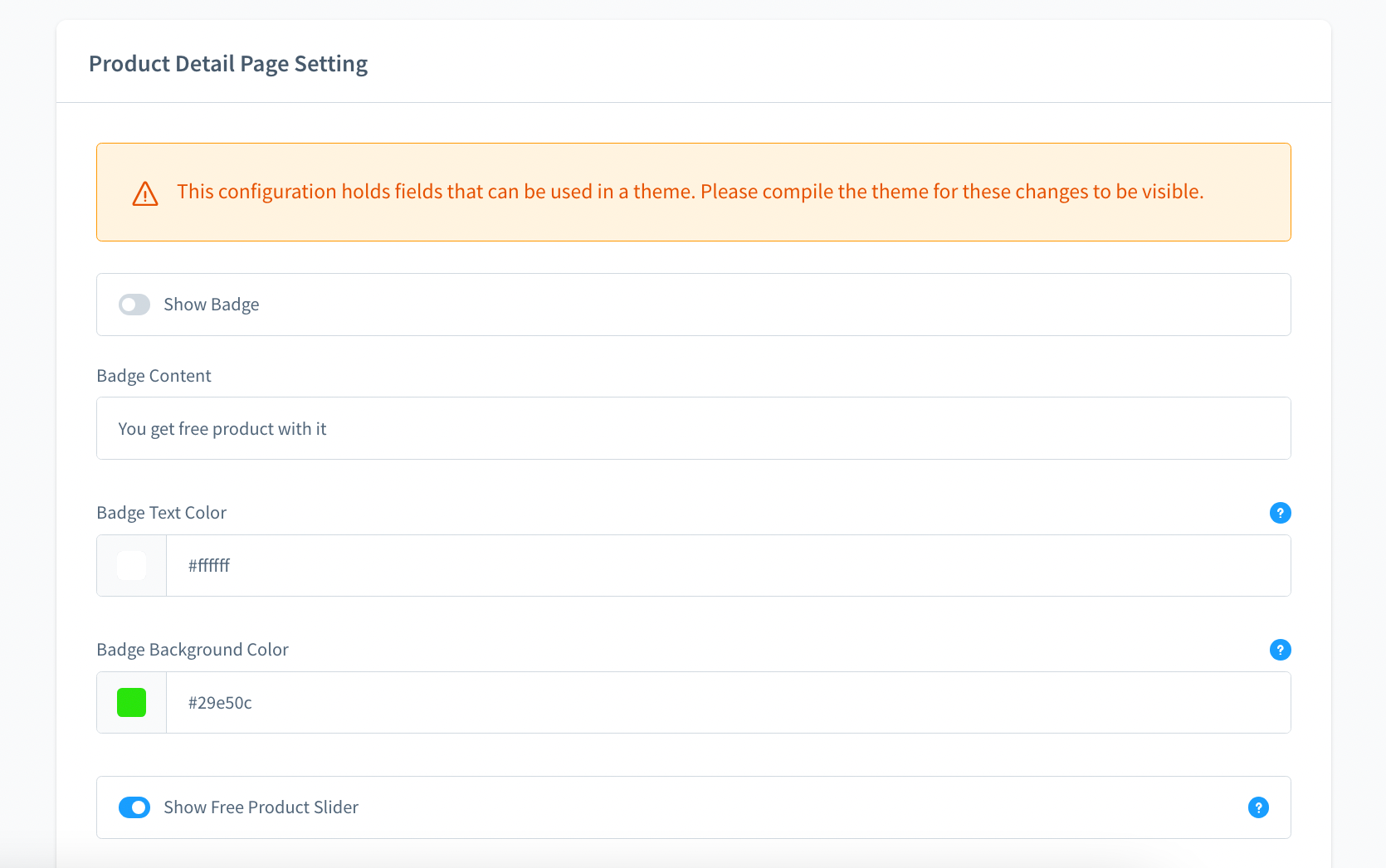
Task: Focus the #29e50c hex color field
Action: [x=728, y=703]
